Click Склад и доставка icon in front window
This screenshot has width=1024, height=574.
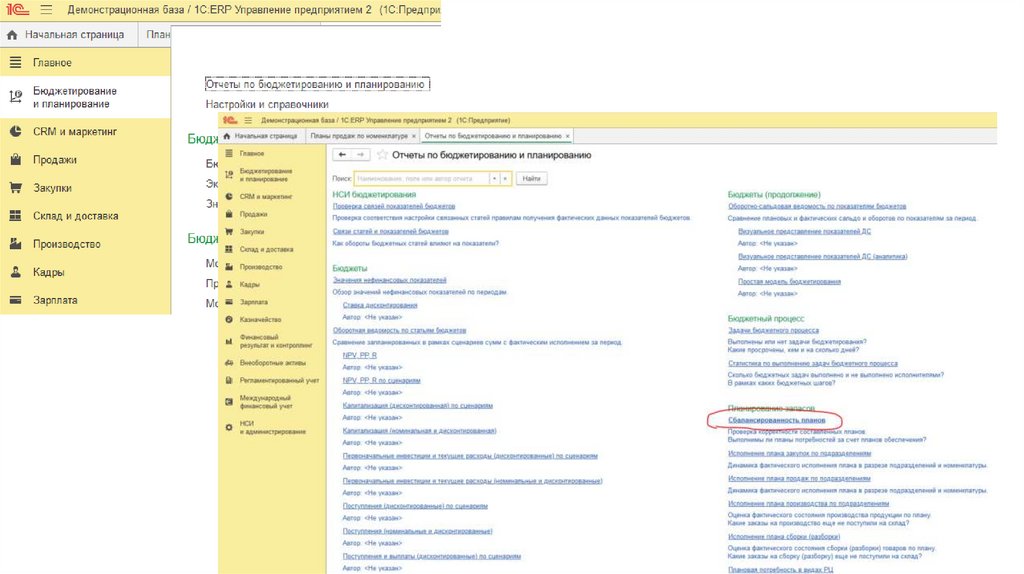click(229, 249)
